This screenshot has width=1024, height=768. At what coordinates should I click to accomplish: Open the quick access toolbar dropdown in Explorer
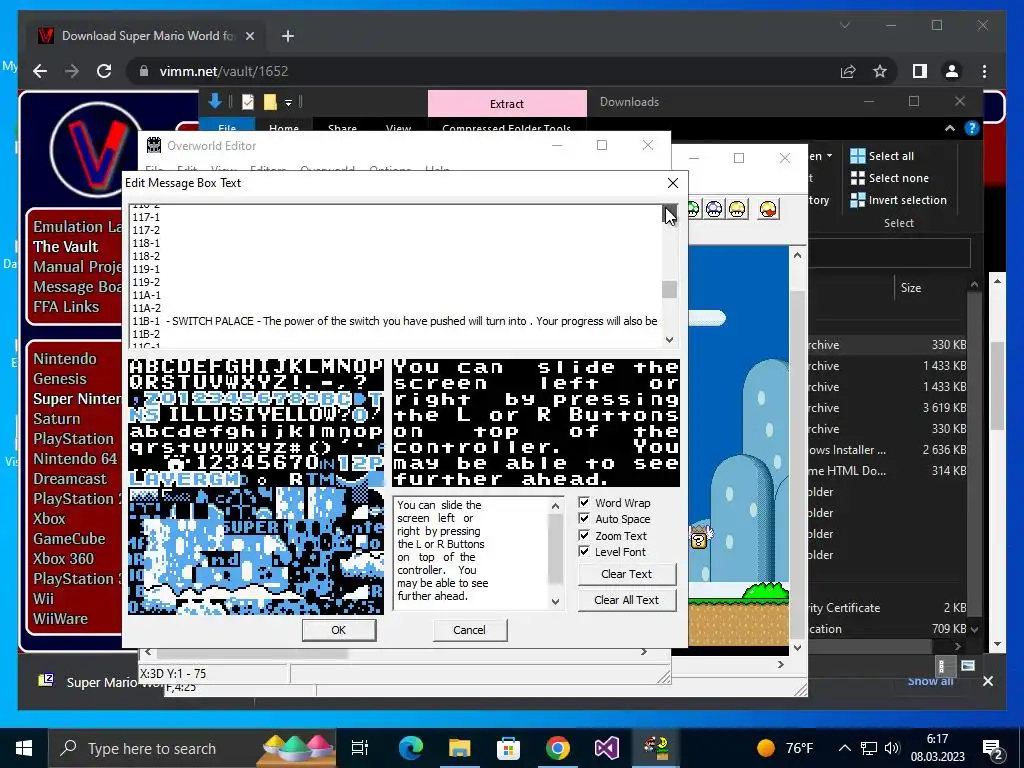[x=288, y=103]
